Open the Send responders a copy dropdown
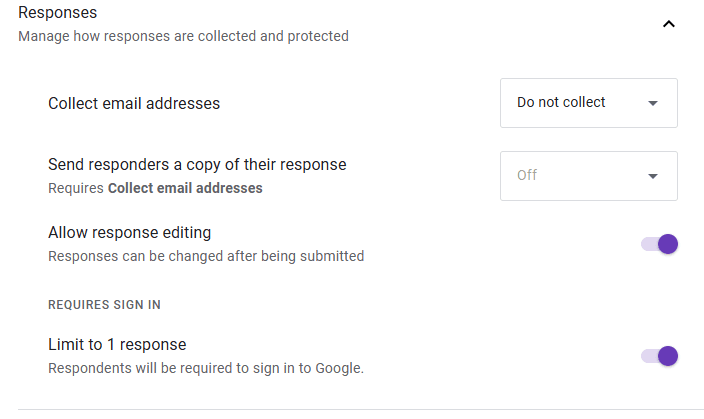 (x=588, y=176)
